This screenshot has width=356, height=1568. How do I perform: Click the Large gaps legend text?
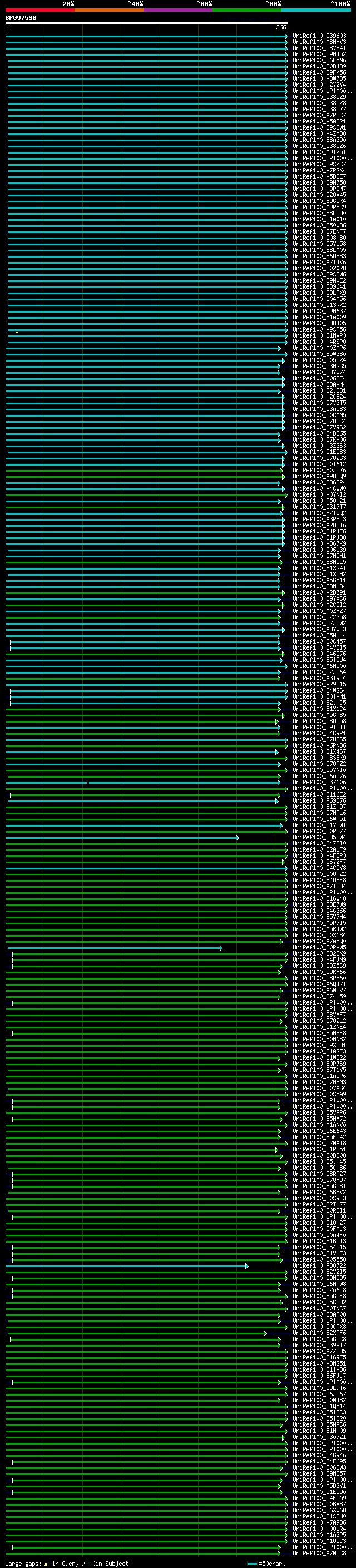68,1564
